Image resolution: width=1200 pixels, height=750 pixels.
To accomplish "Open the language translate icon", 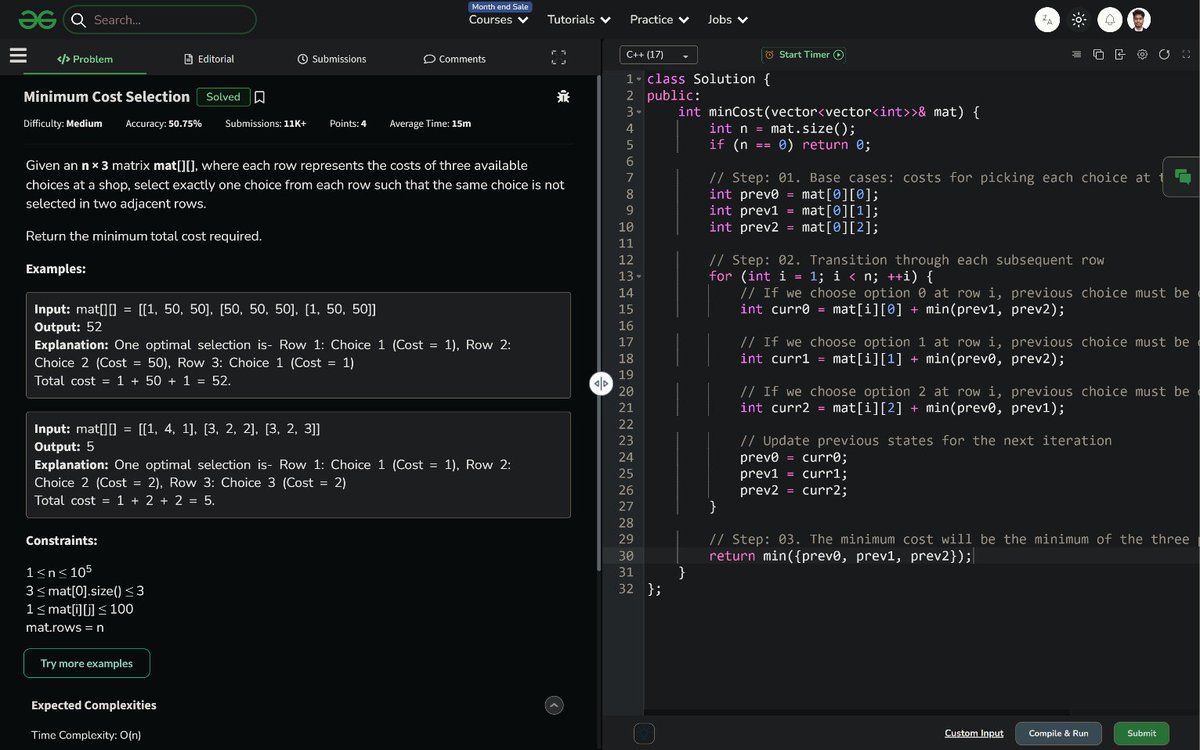I will (1047, 19).
